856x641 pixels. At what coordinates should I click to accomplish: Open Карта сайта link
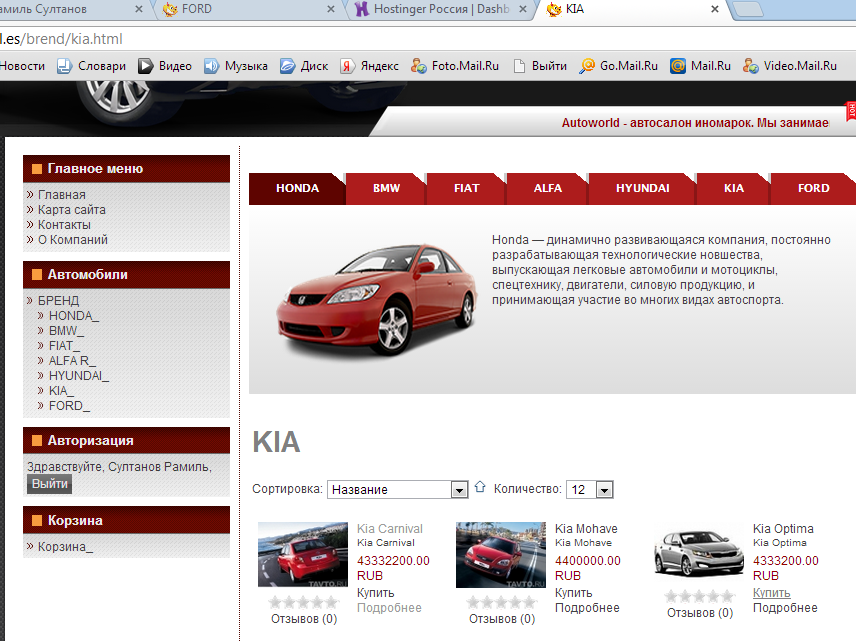[x=72, y=210]
